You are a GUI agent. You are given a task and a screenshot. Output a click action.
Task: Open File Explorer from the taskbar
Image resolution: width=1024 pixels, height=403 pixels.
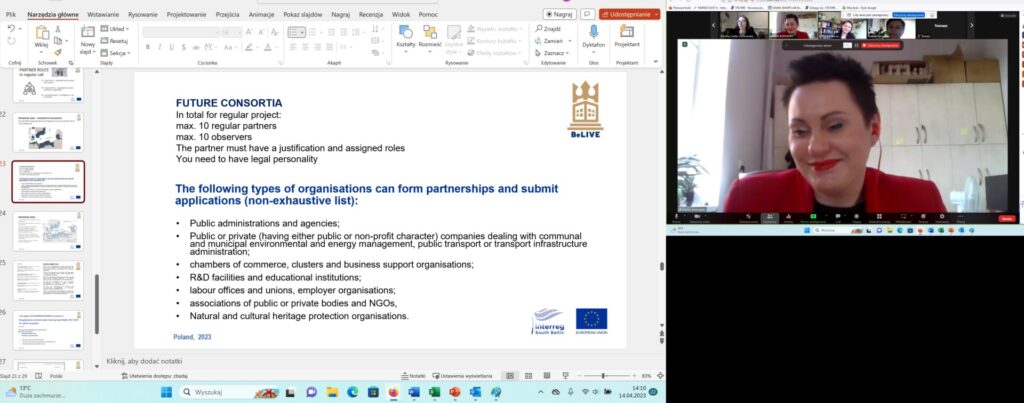click(332, 392)
